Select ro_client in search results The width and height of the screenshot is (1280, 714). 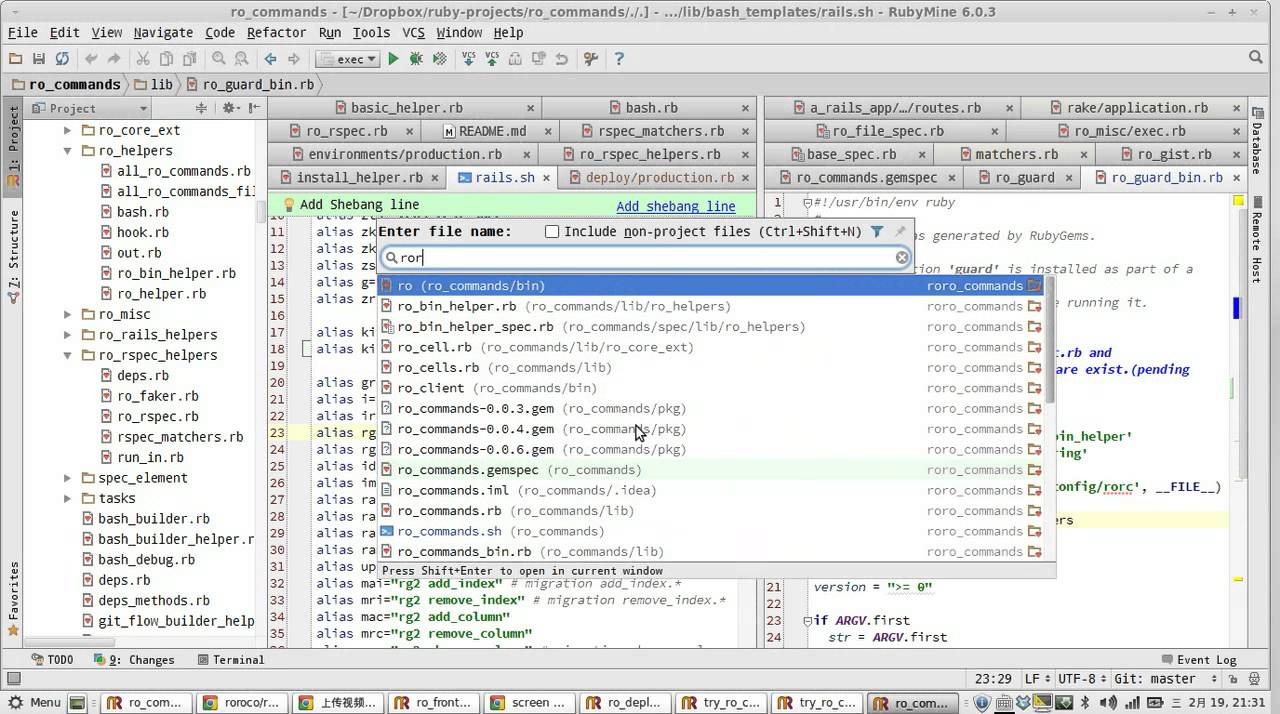coord(710,388)
